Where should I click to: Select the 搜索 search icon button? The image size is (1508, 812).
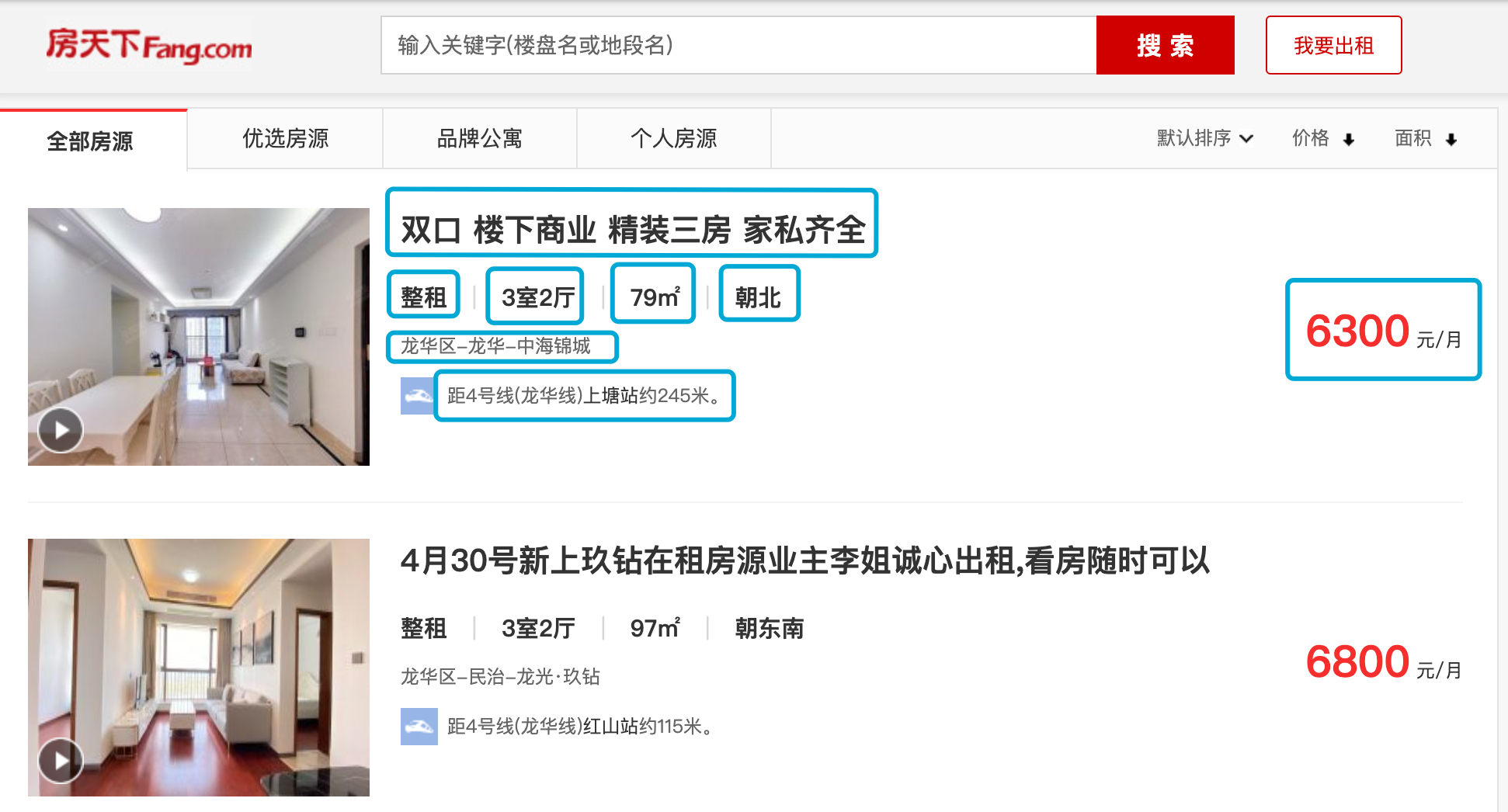[1165, 46]
